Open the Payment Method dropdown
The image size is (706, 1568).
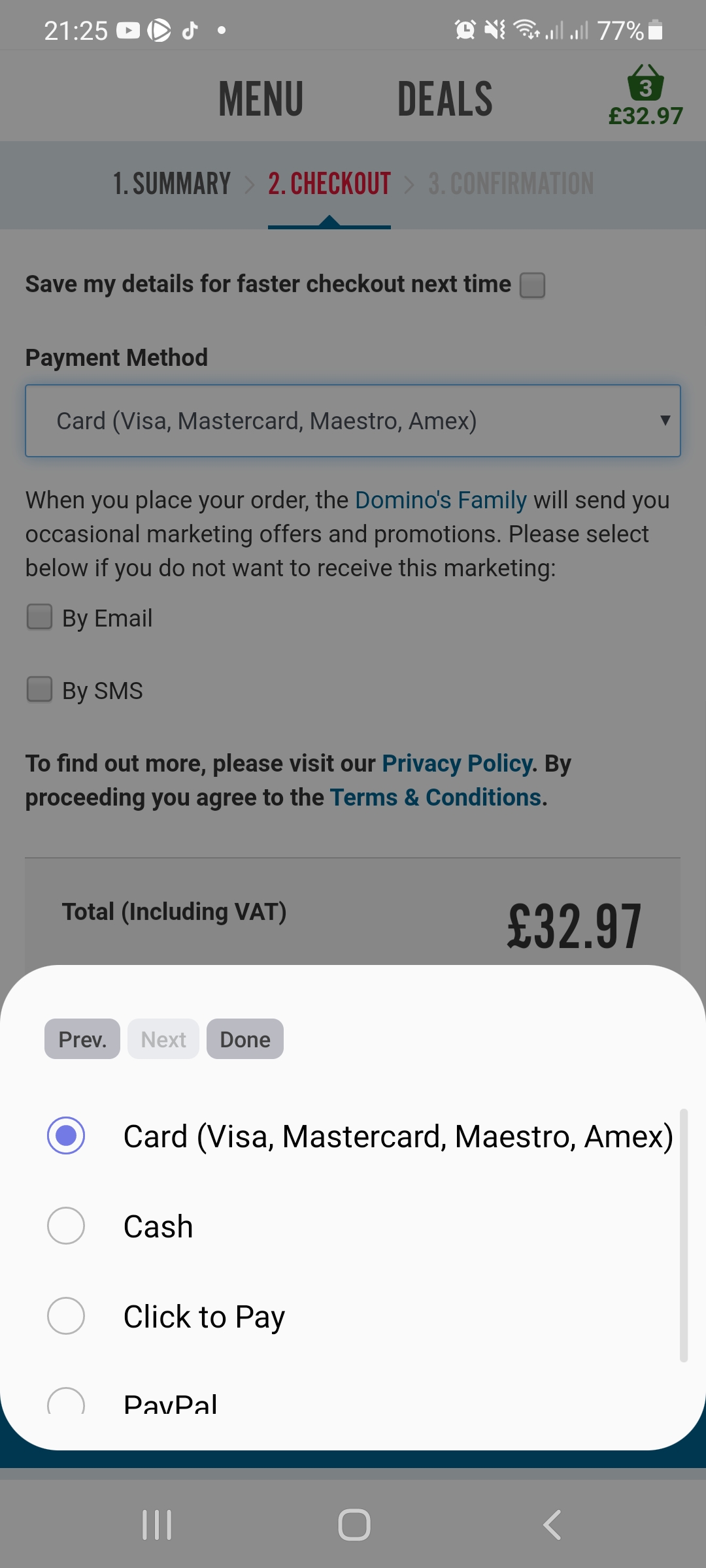[353, 421]
